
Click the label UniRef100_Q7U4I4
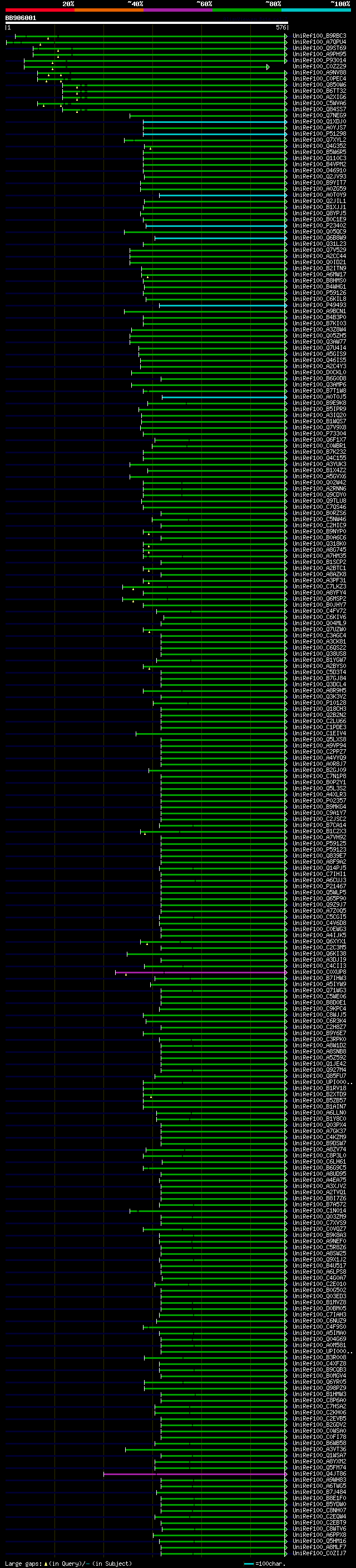pyautogui.click(x=319, y=348)
